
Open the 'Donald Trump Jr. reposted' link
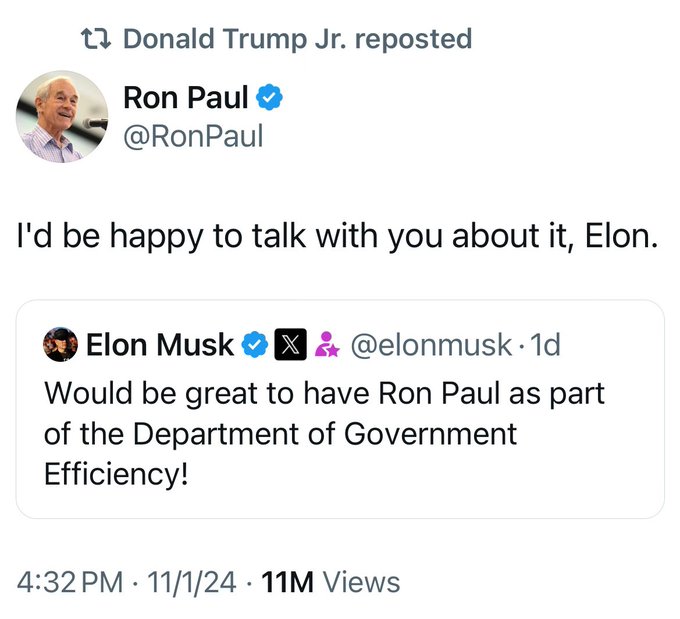(296, 40)
